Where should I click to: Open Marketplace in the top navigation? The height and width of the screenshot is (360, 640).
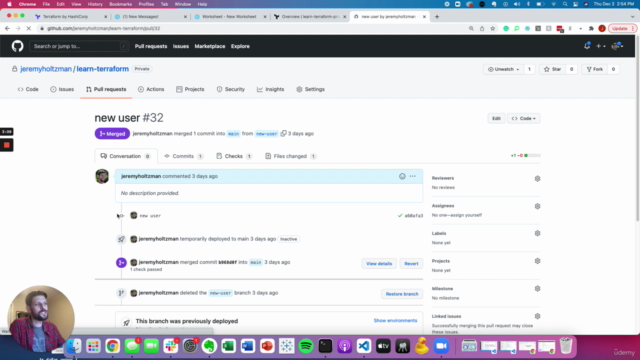[210, 46]
